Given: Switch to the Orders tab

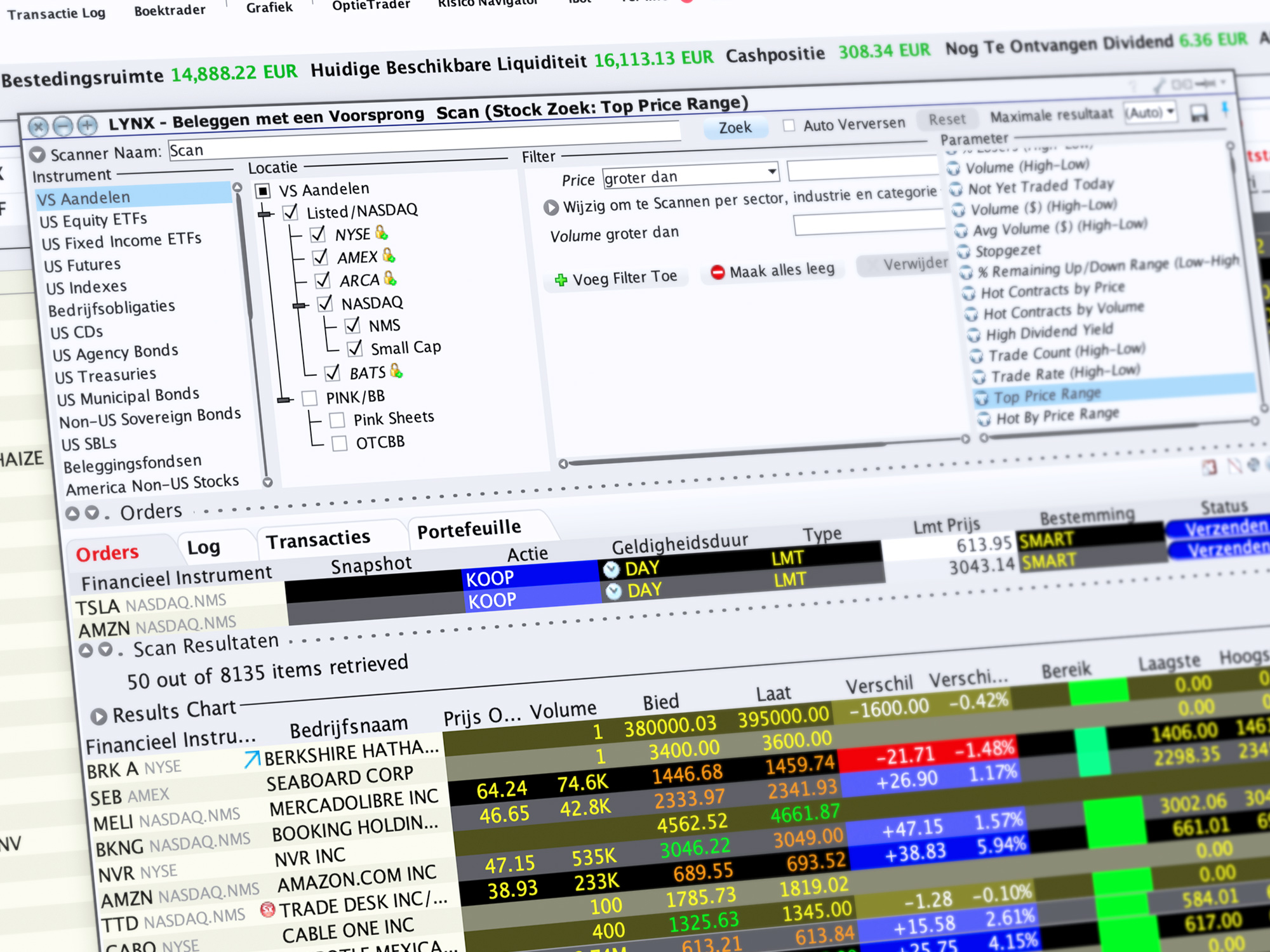Looking at the screenshot, I should pos(107,553).
